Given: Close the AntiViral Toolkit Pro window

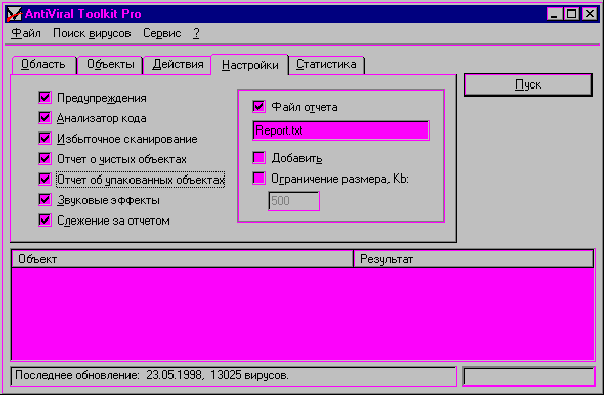Looking at the screenshot, I should tap(590, 14).
